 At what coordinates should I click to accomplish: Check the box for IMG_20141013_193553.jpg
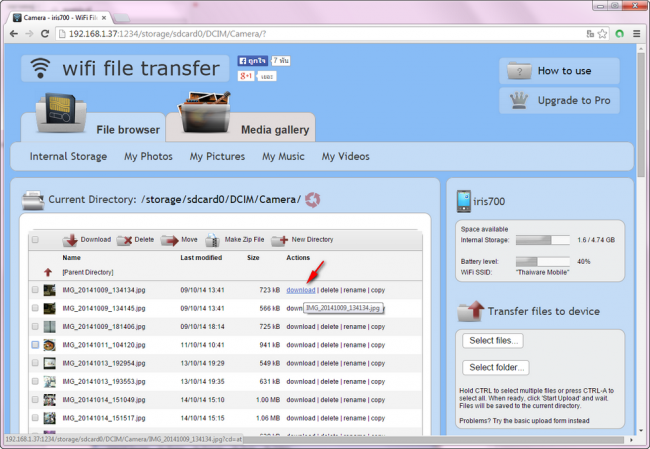tap(35, 381)
